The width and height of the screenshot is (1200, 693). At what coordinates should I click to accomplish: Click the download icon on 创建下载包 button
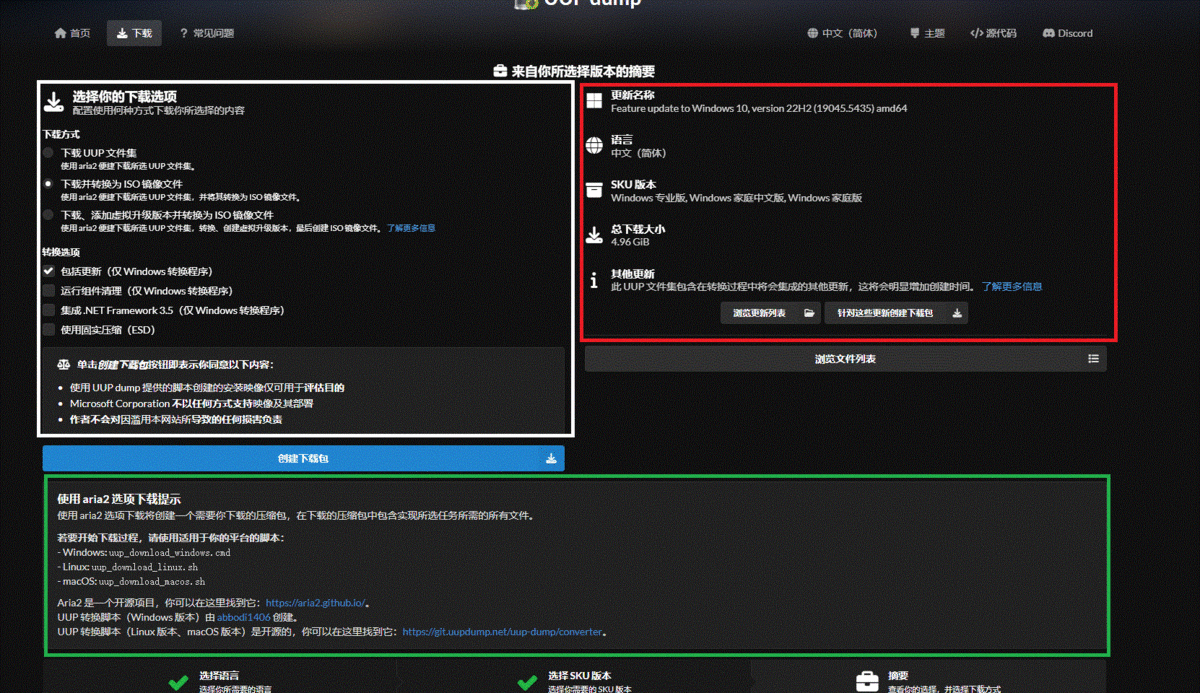(551, 459)
